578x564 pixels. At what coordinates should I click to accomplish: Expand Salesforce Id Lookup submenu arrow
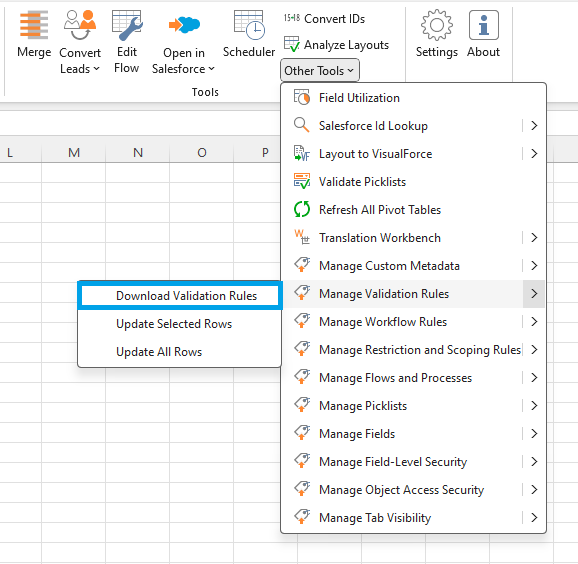[534, 125]
